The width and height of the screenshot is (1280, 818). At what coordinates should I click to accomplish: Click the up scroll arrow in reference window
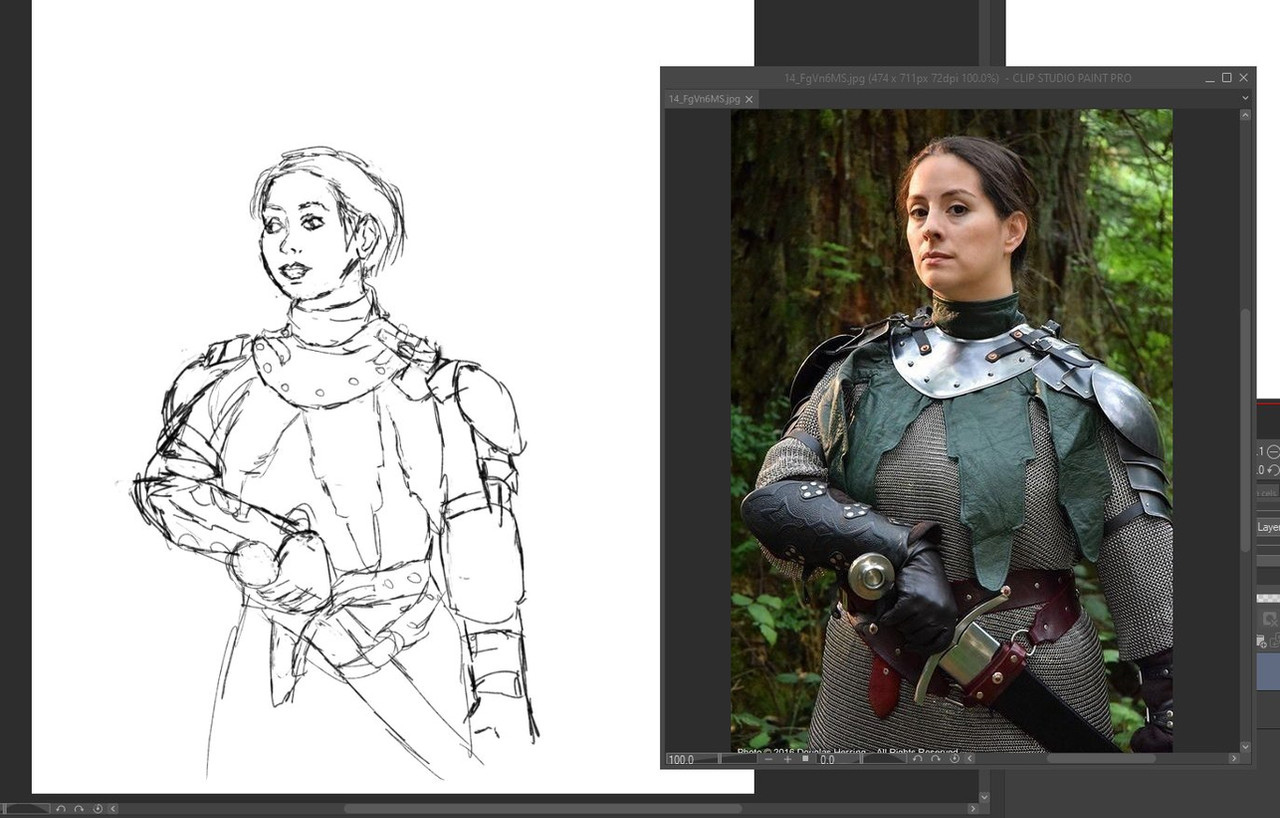tap(1246, 115)
